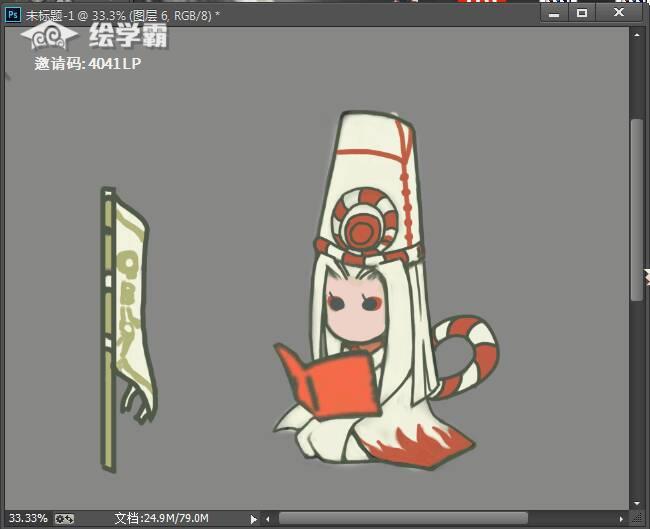Click the horizontal scrollbar thumb
Image resolution: width=650 pixels, height=529 pixels.
[x=403, y=518]
